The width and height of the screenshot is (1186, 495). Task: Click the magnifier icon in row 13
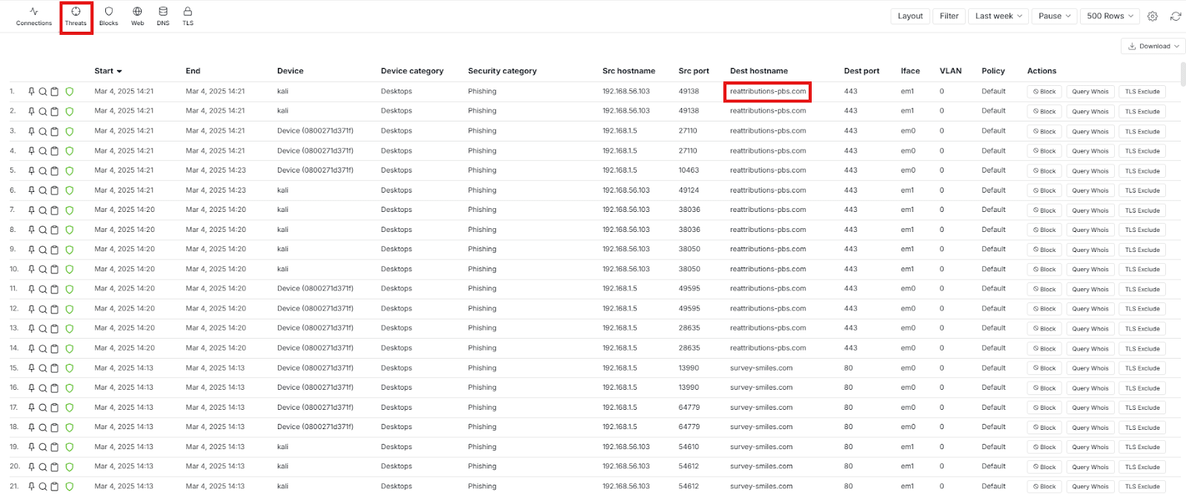coord(43,328)
